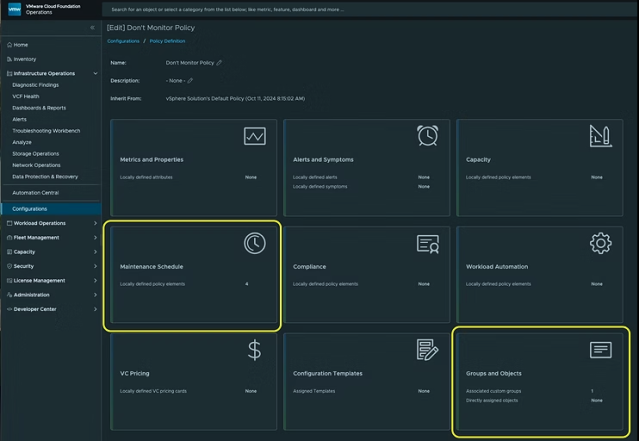Expand License Management chevron
Image resolution: width=639 pixels, height=441 pixels.
[95, 280]
